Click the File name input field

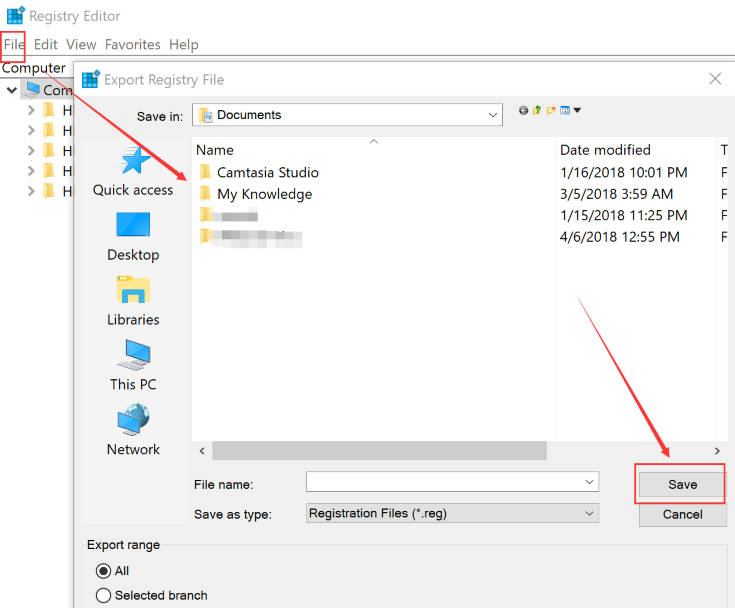pos(444,482)
